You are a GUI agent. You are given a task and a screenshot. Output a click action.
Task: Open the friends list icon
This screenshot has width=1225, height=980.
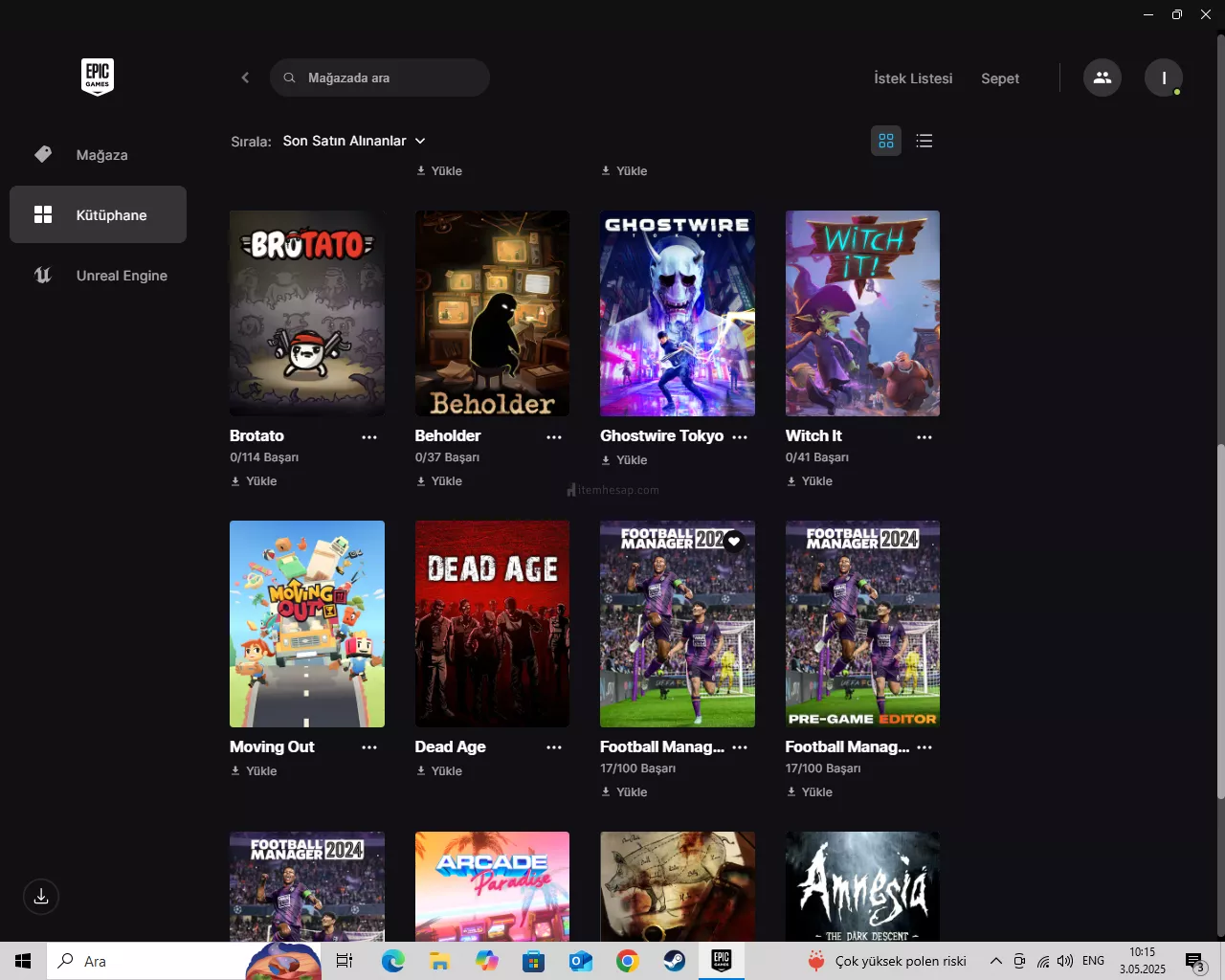coord(1102,78)
